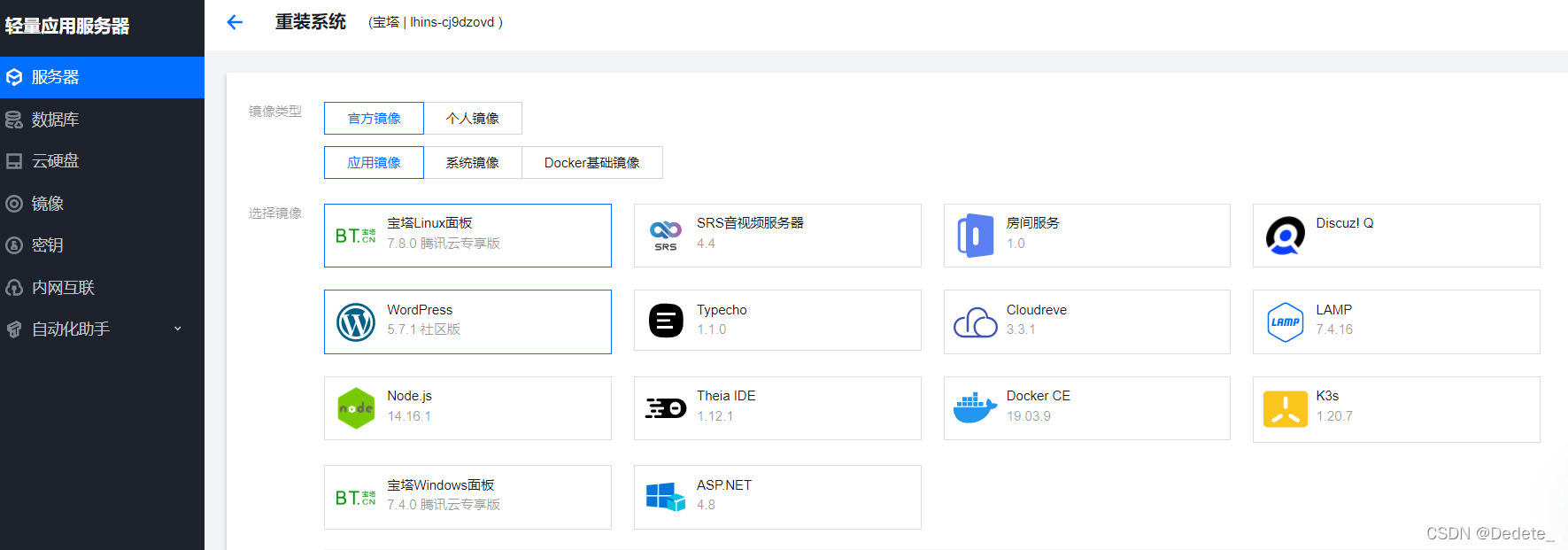Click the 云硬盘 disk icon
This screenshot has width=1568, height=550.
pyautogui.click(x=14, y=161)
